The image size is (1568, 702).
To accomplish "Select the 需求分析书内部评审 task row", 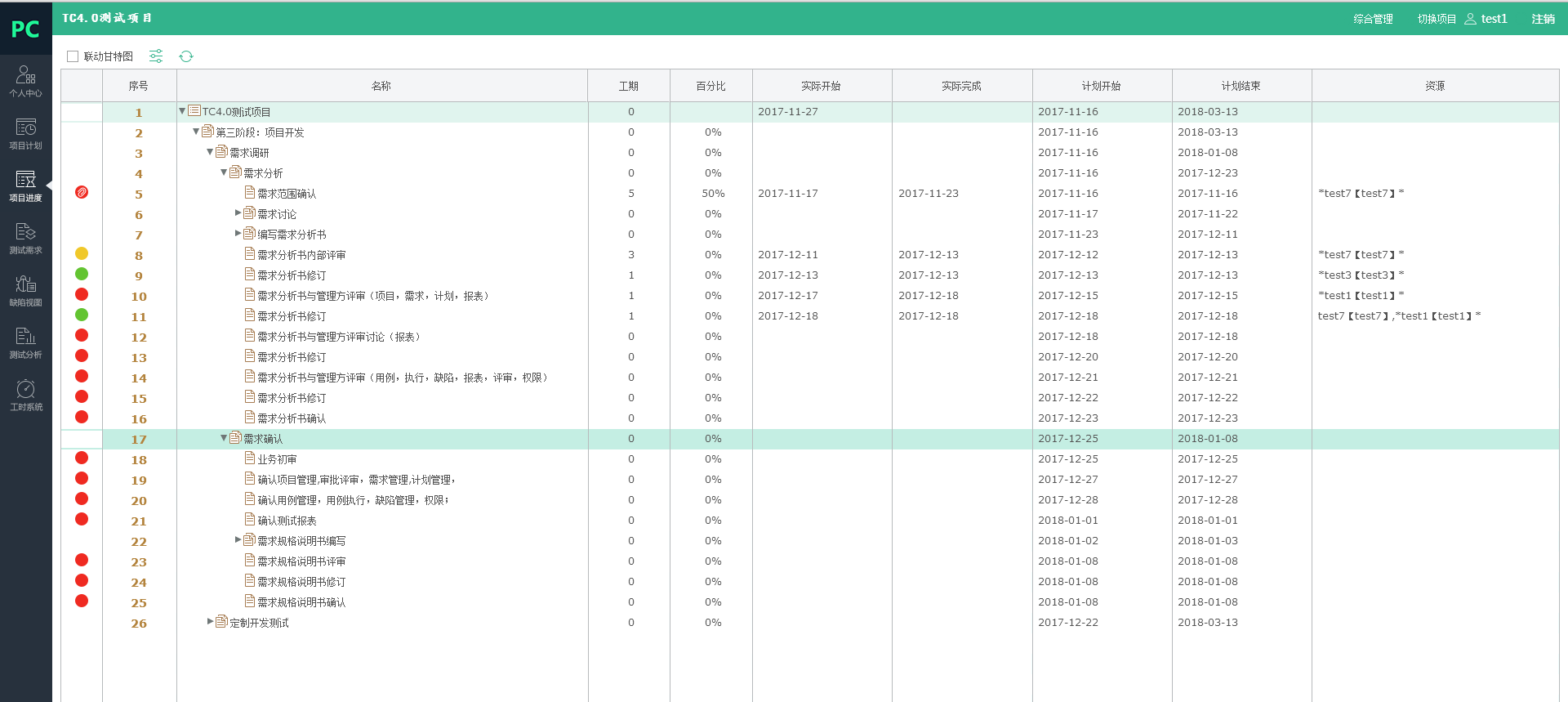I will 301,255.
